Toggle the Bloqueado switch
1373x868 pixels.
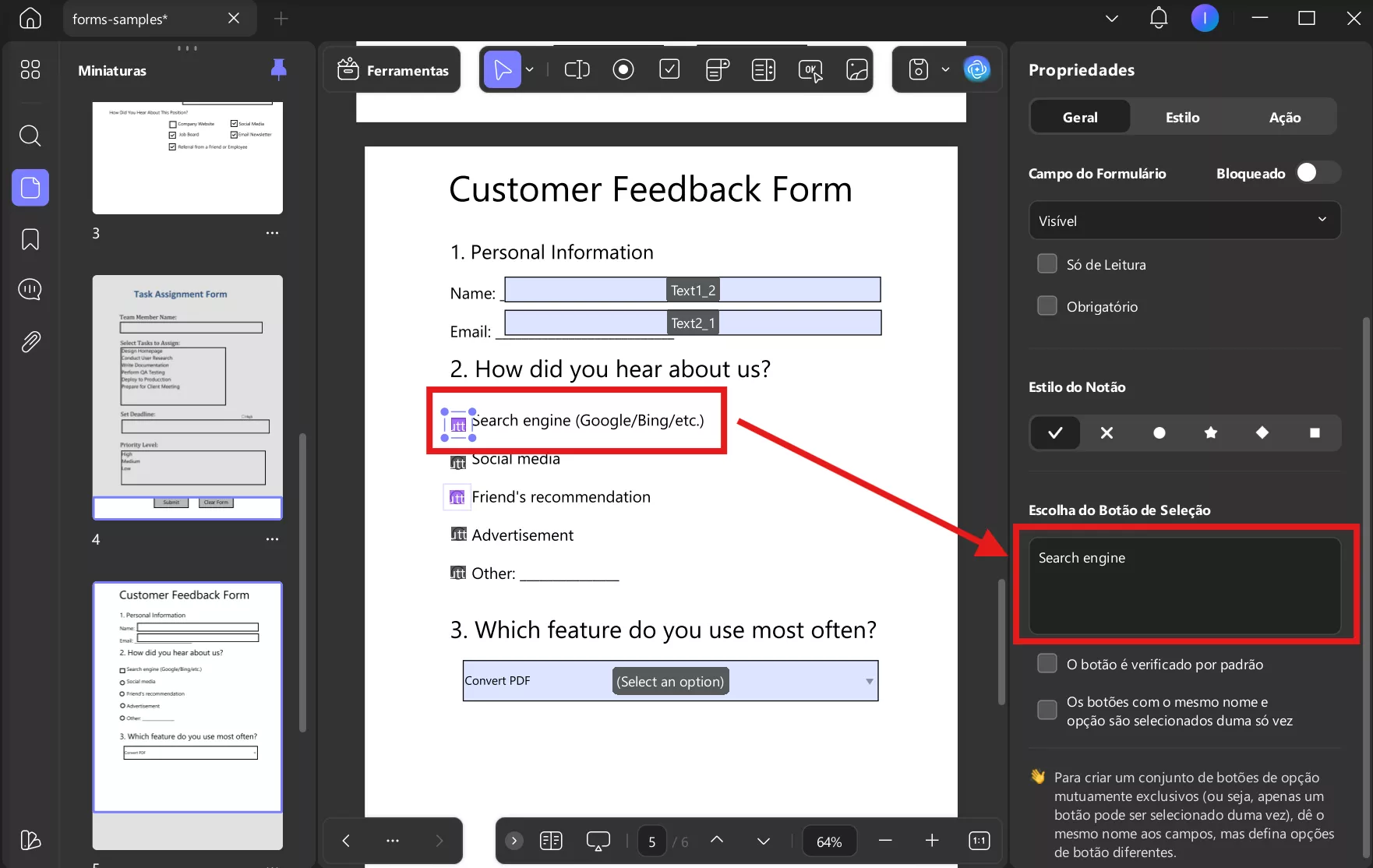[x=1318, y=173]
